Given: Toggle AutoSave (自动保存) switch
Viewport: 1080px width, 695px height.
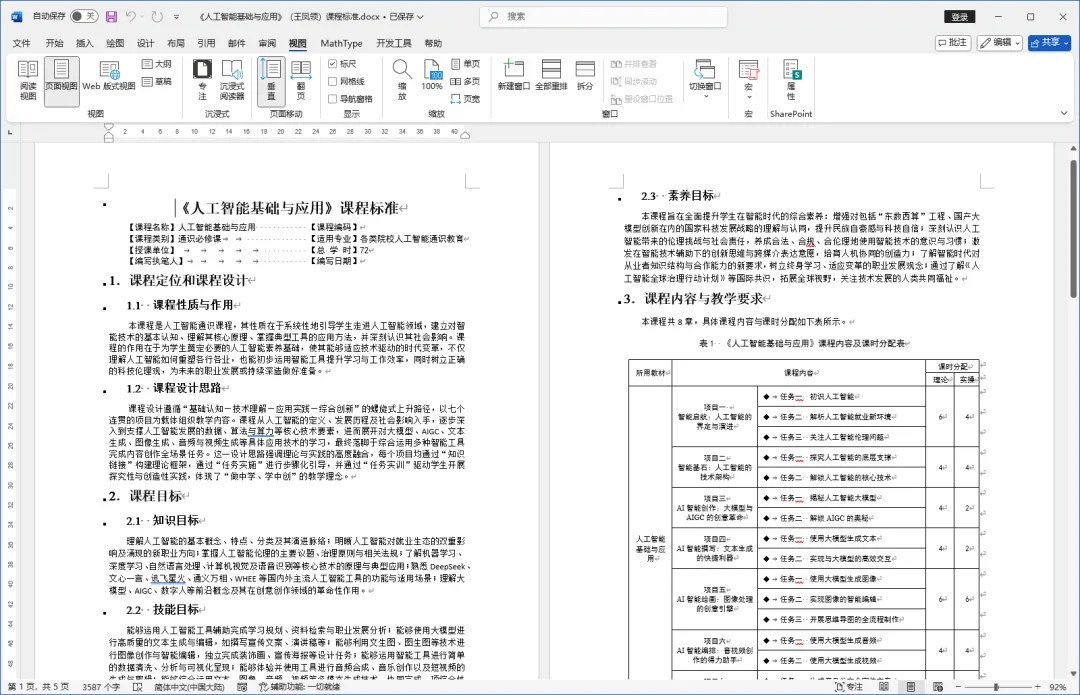Looking at the screenshot, I should click(x=83, y=17).
